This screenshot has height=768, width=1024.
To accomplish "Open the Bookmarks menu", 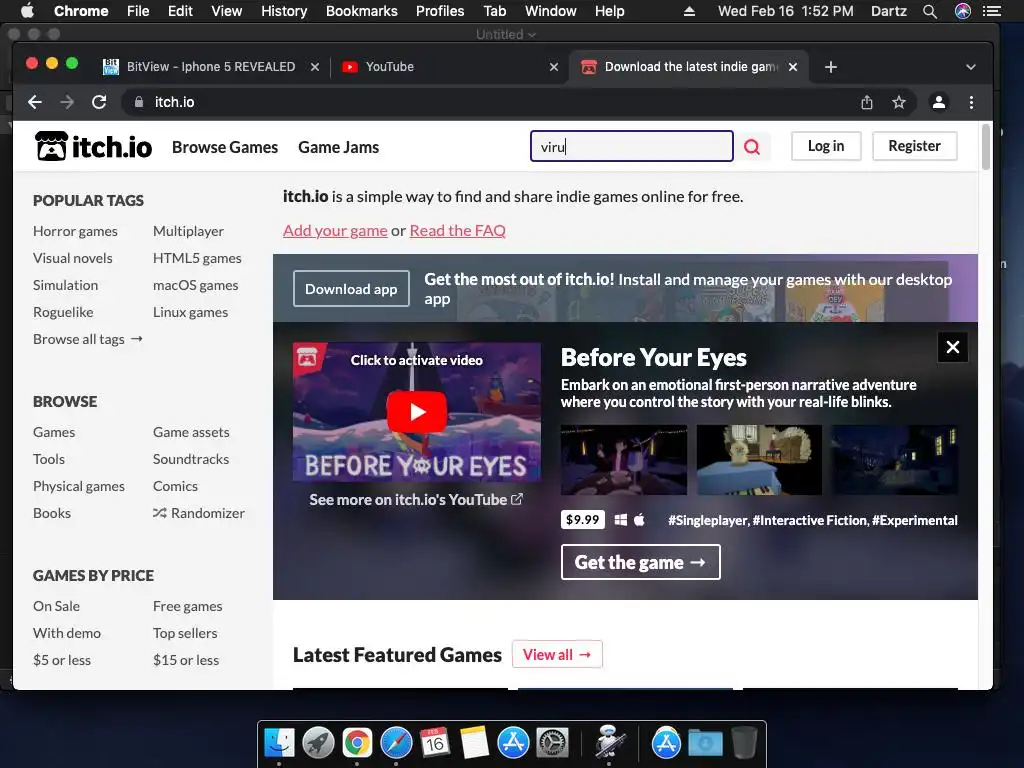I will [362, 11].
